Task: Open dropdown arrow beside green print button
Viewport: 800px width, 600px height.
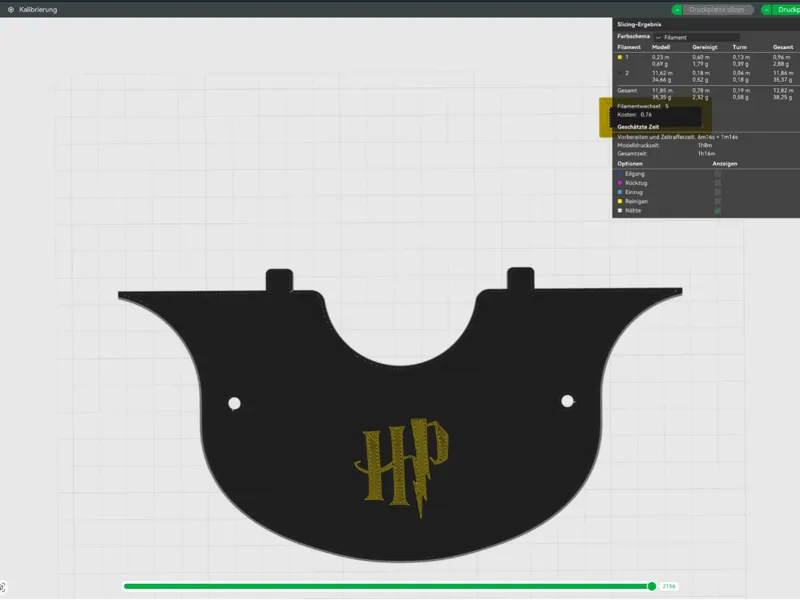Action: [766, 10]
